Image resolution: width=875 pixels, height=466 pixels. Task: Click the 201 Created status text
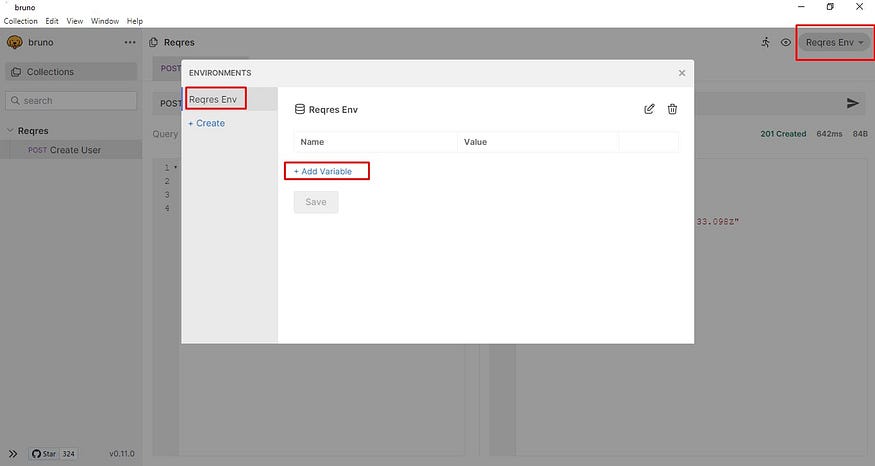click(783, 134)
